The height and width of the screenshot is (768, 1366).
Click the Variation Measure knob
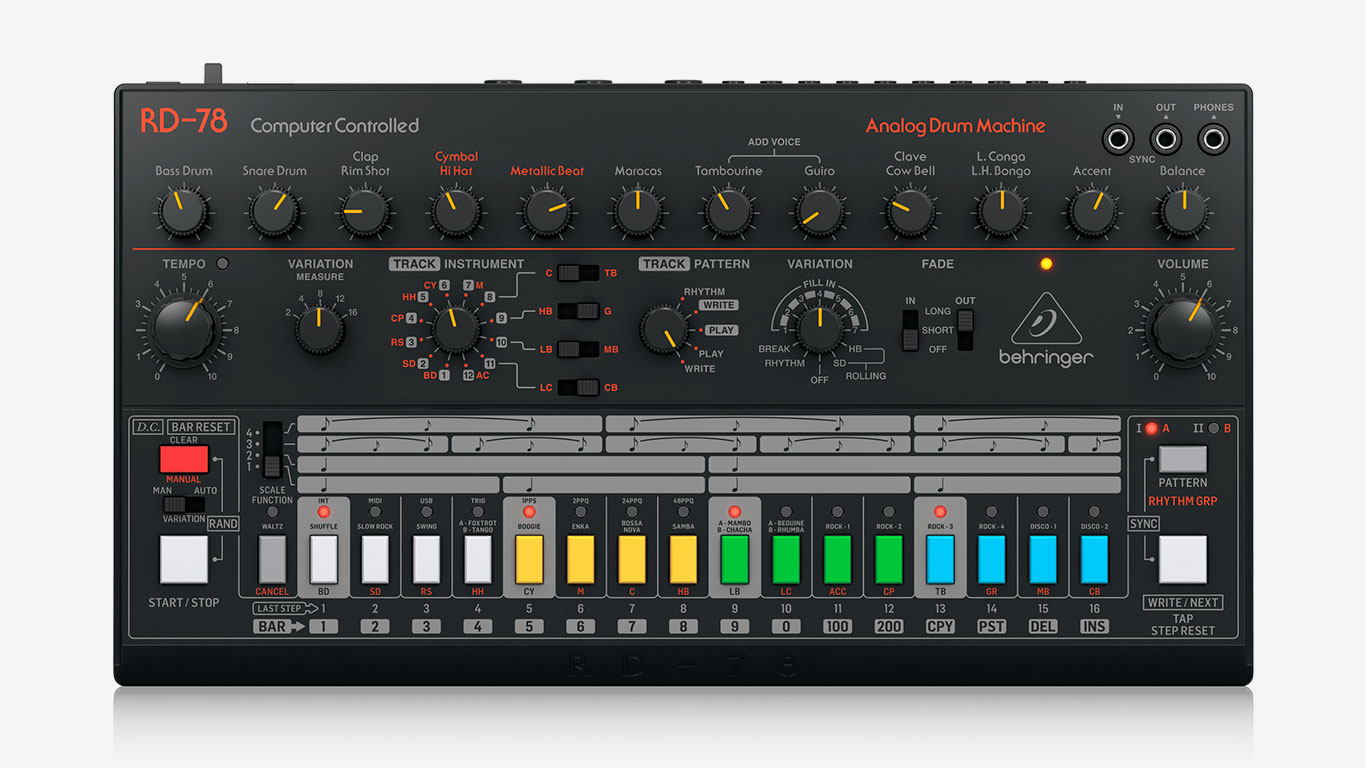click(320, 328)
